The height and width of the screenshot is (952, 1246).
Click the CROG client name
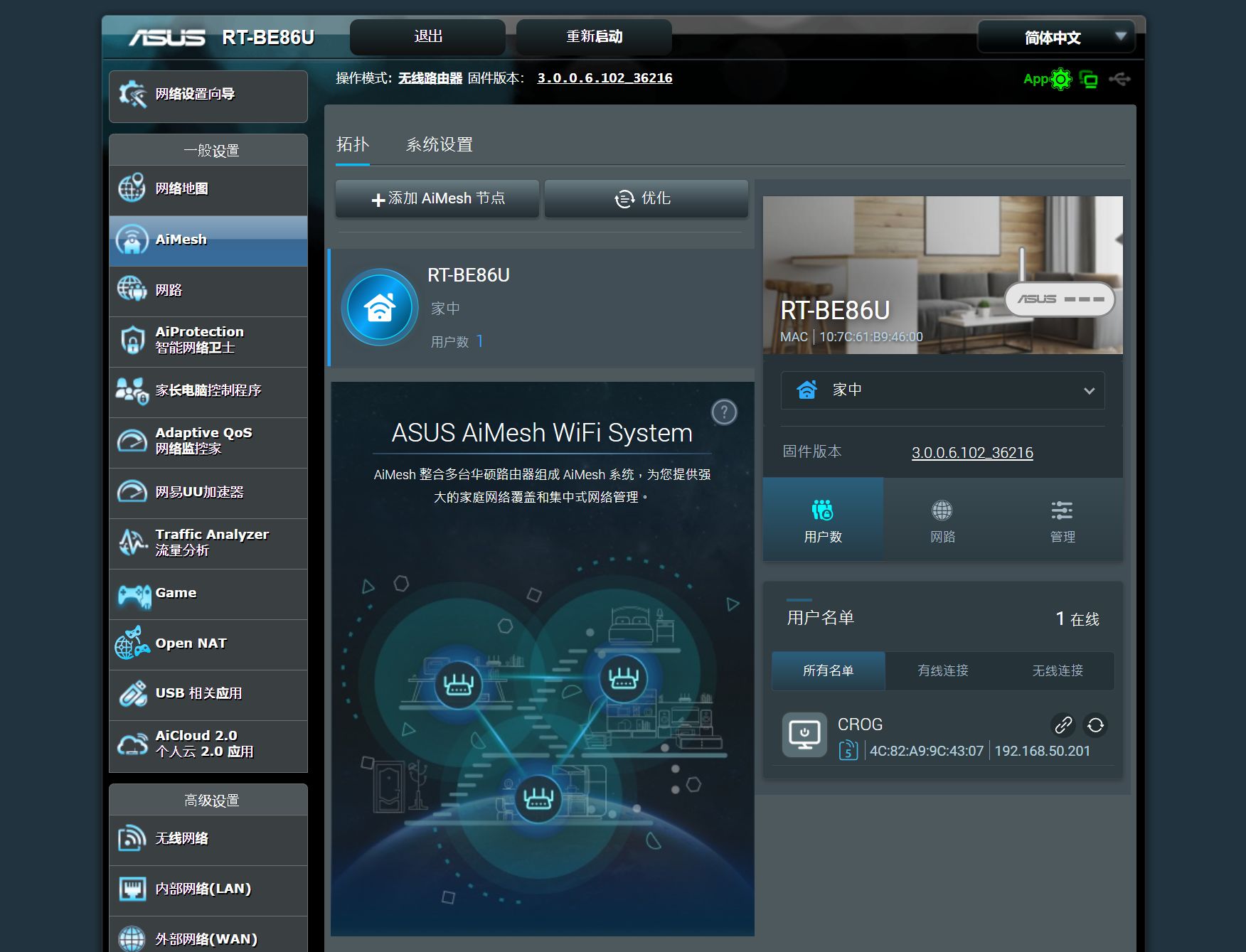coord(860,724)
